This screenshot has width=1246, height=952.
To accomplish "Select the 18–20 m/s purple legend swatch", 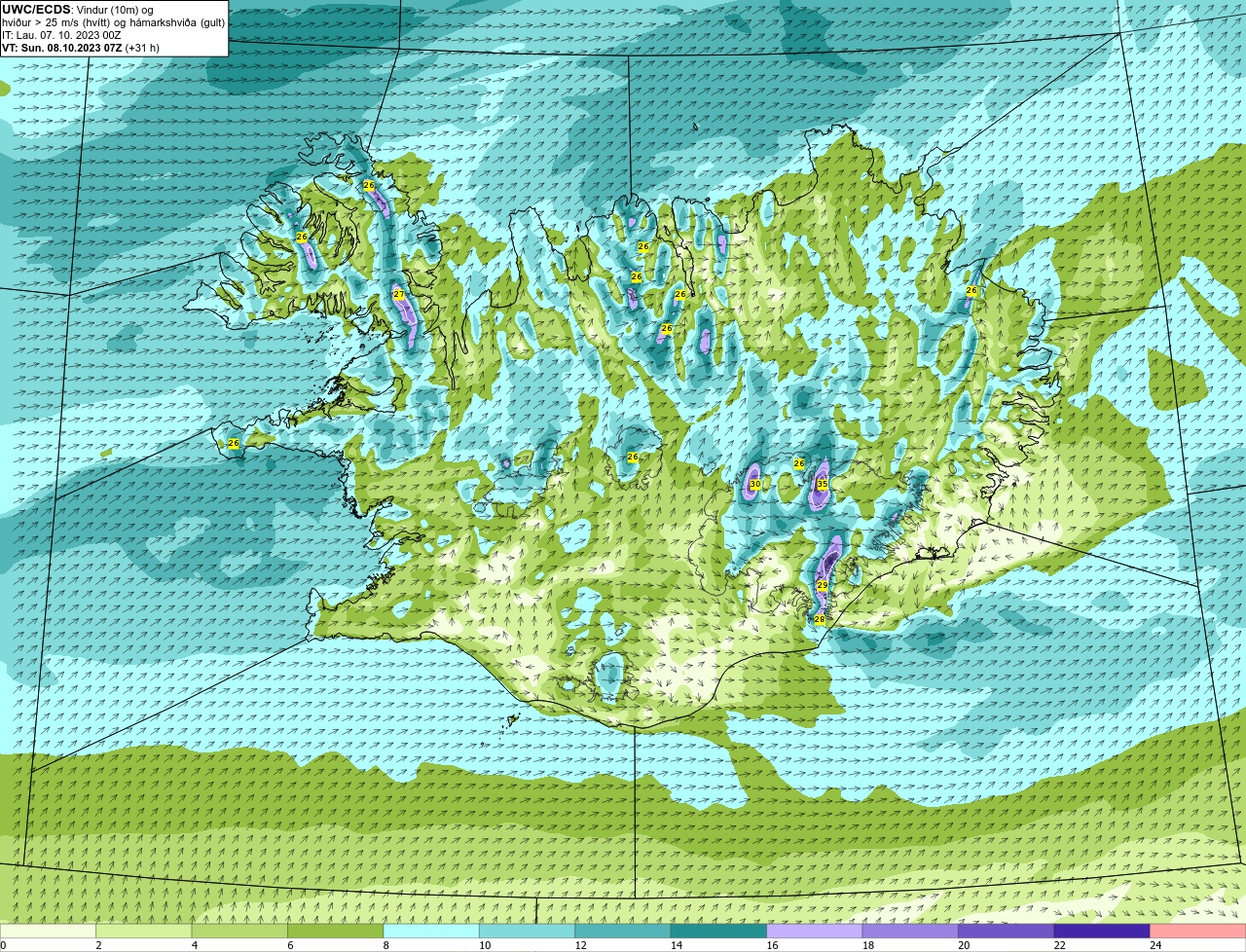I will tap(911, 932).
